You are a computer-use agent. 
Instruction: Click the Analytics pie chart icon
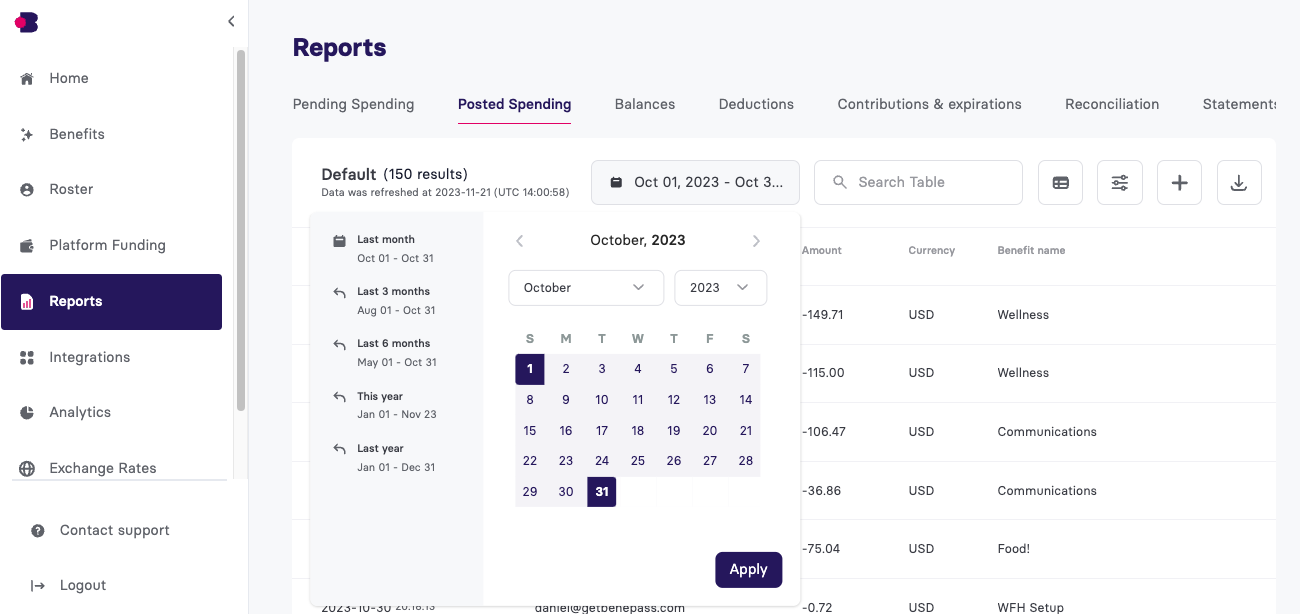pyautogui.click(x=27, y=413)
